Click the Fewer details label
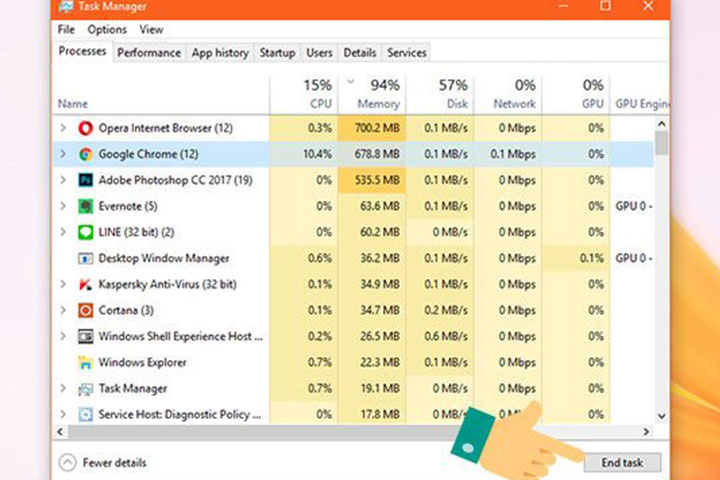 (114, 463)
